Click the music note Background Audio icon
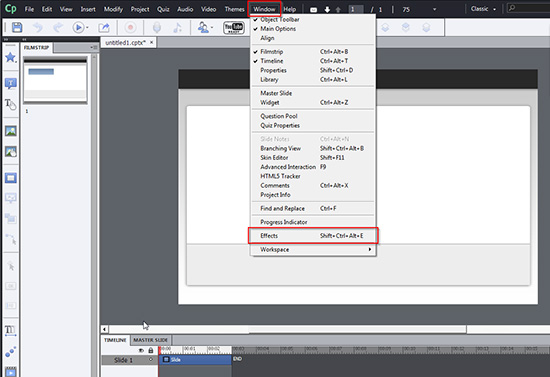Viewport: 550px width, 377px height. click(x=177, y=27)
